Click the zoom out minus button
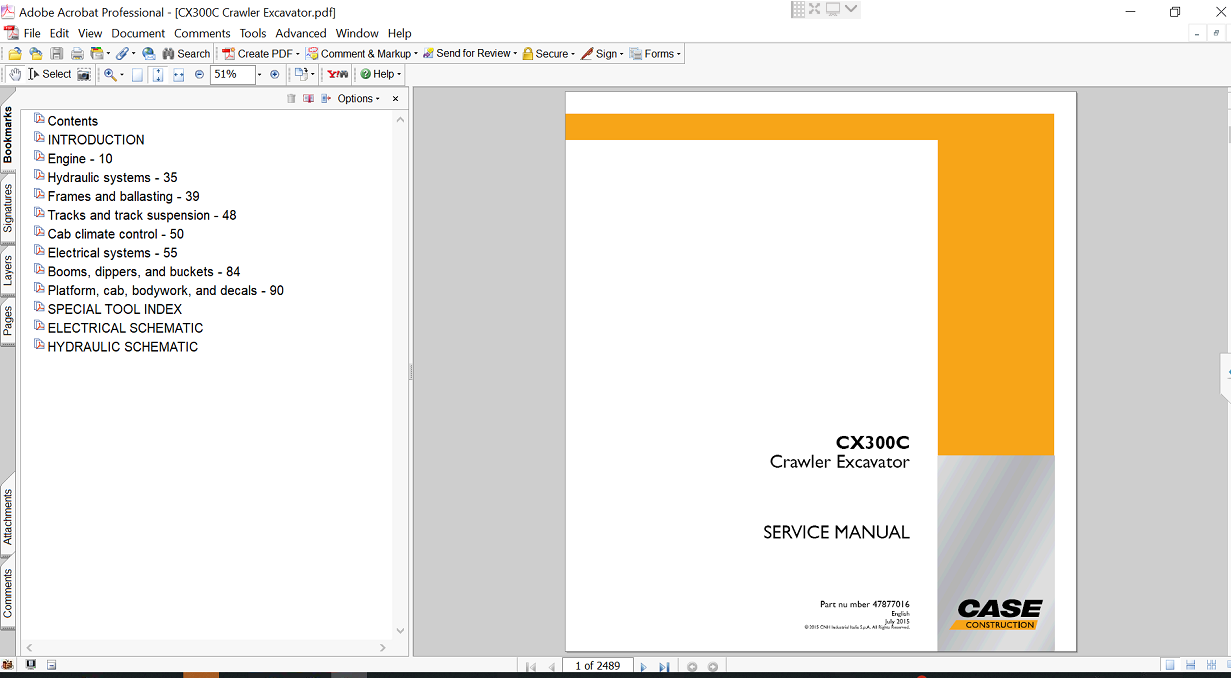This screenshot has width=1231, height=678. click(199, 74)
